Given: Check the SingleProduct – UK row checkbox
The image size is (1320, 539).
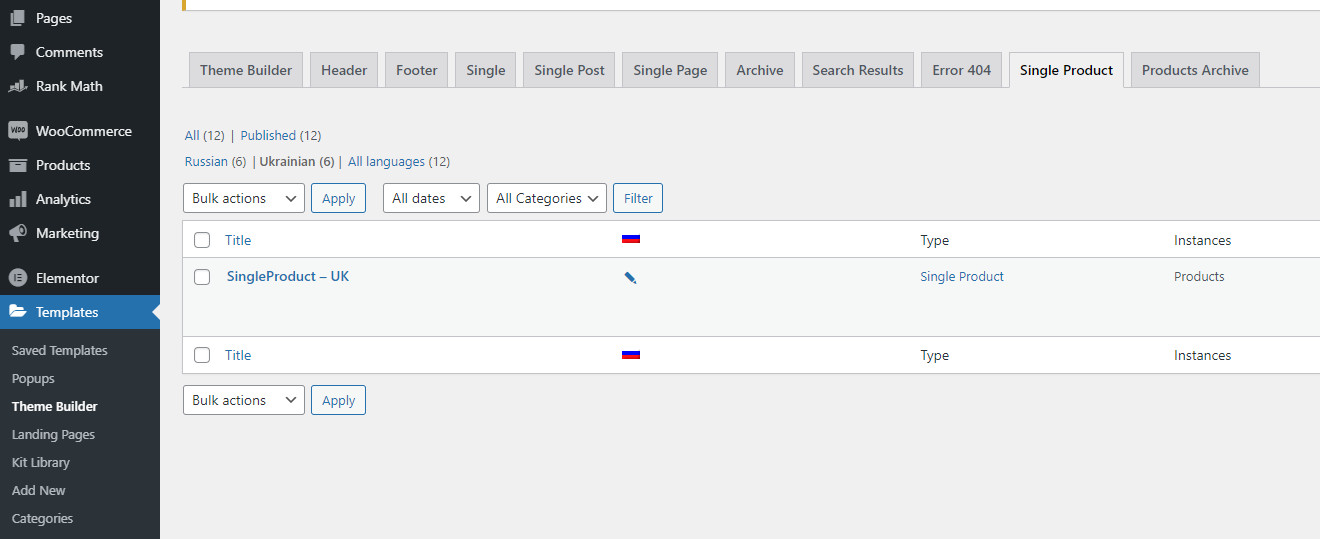Looking at the screenshot, I should coord(202,277).
